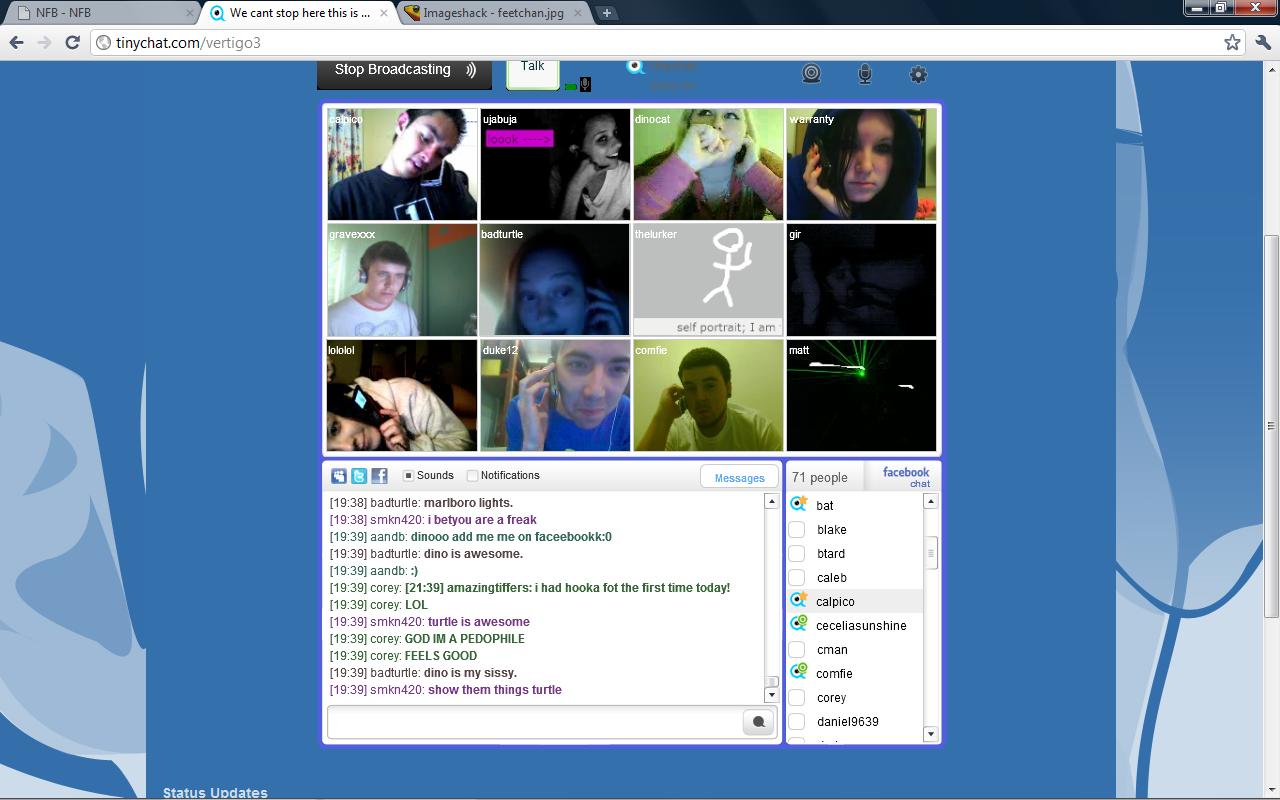Open the Messages button in chat panel
The height and width of the screenshot is (800, 1280).
click(739, 478)
